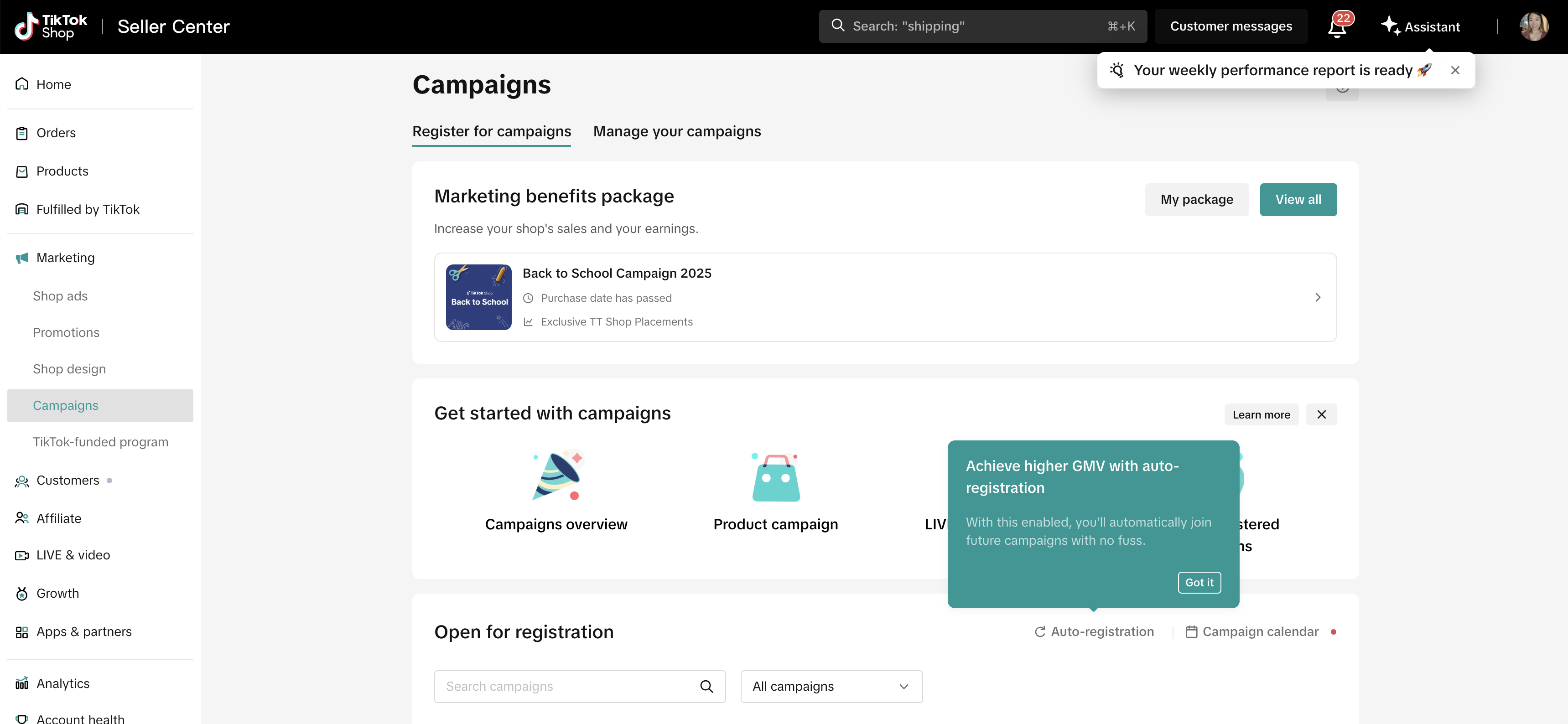Viewport: 1568px width, 724px height.
Task: Click the notifications bell icon
Action: click(x=1337, y=27)
